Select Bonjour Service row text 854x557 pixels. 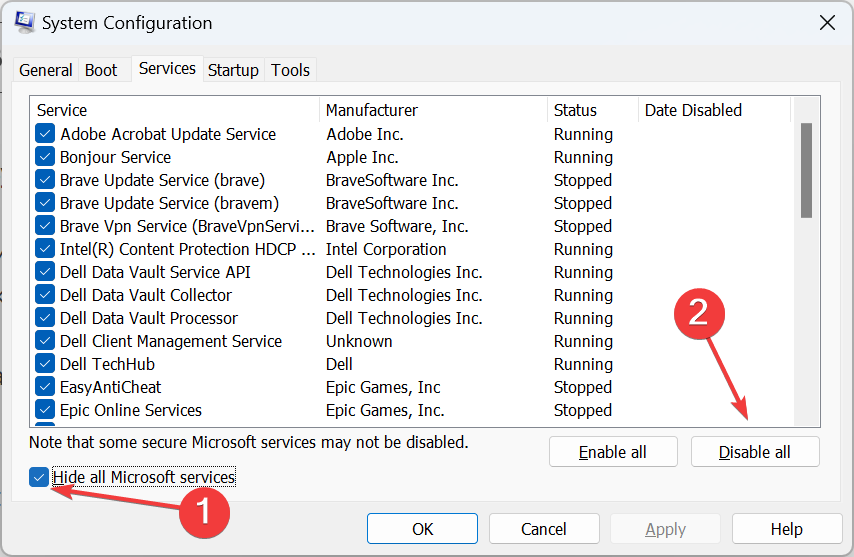coord(115,157)
